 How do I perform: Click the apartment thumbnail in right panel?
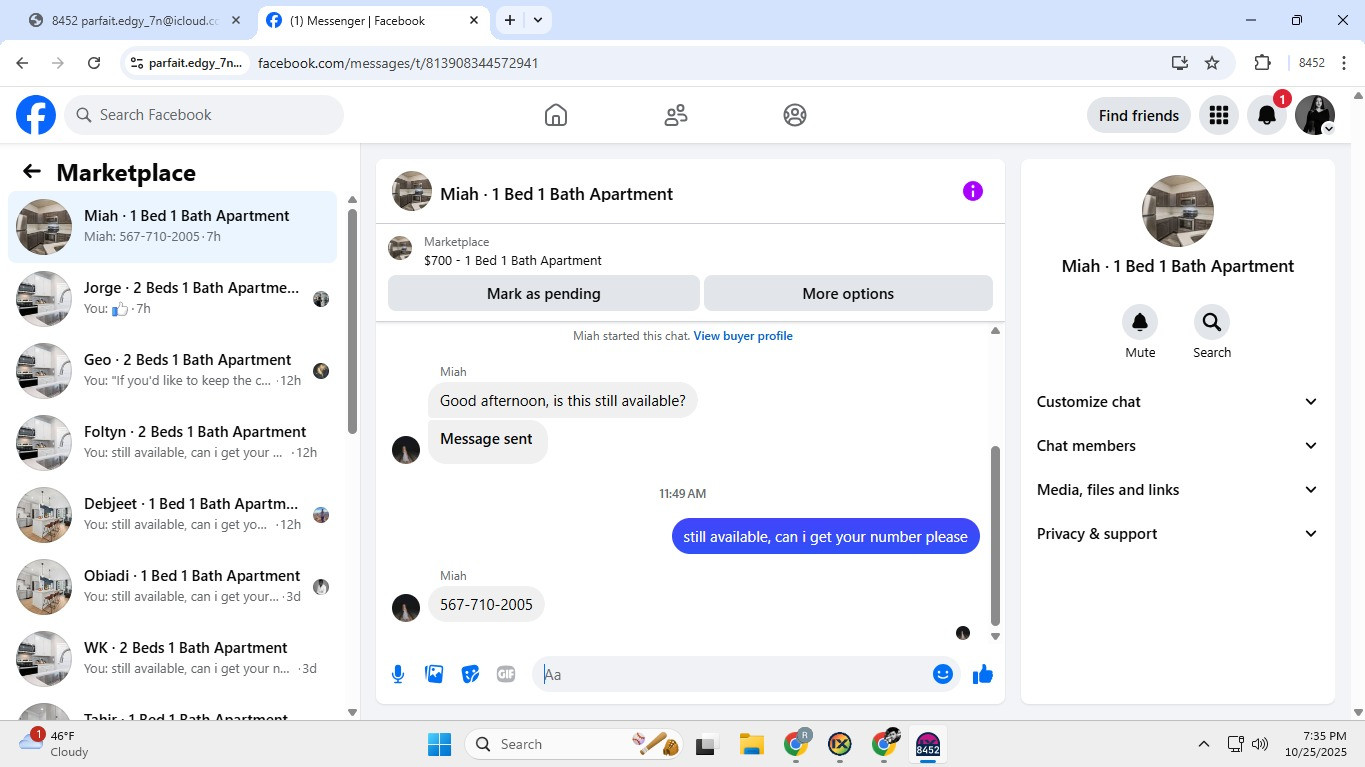(1178, 211)
